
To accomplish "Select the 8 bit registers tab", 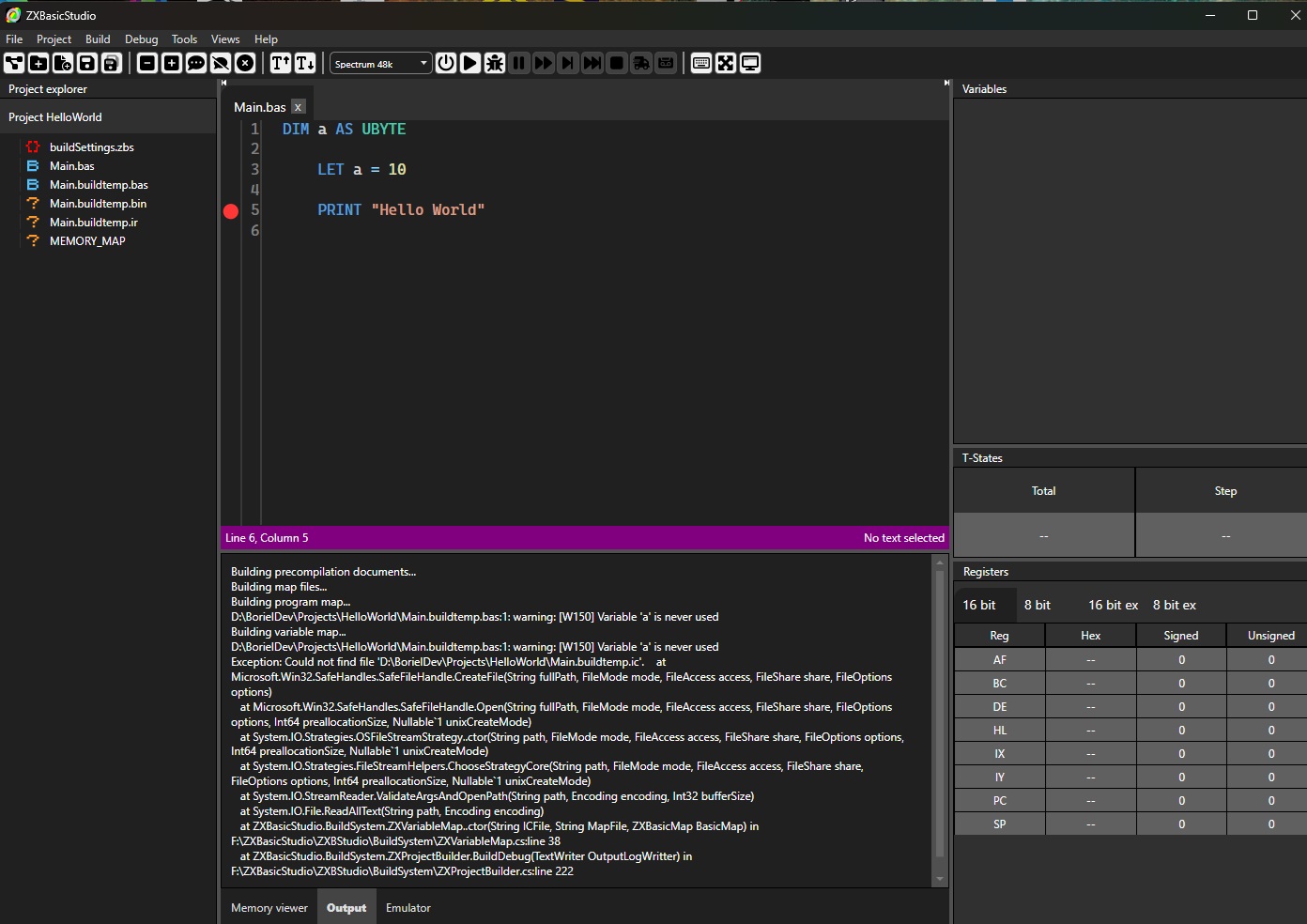I will coord(1038,606).
